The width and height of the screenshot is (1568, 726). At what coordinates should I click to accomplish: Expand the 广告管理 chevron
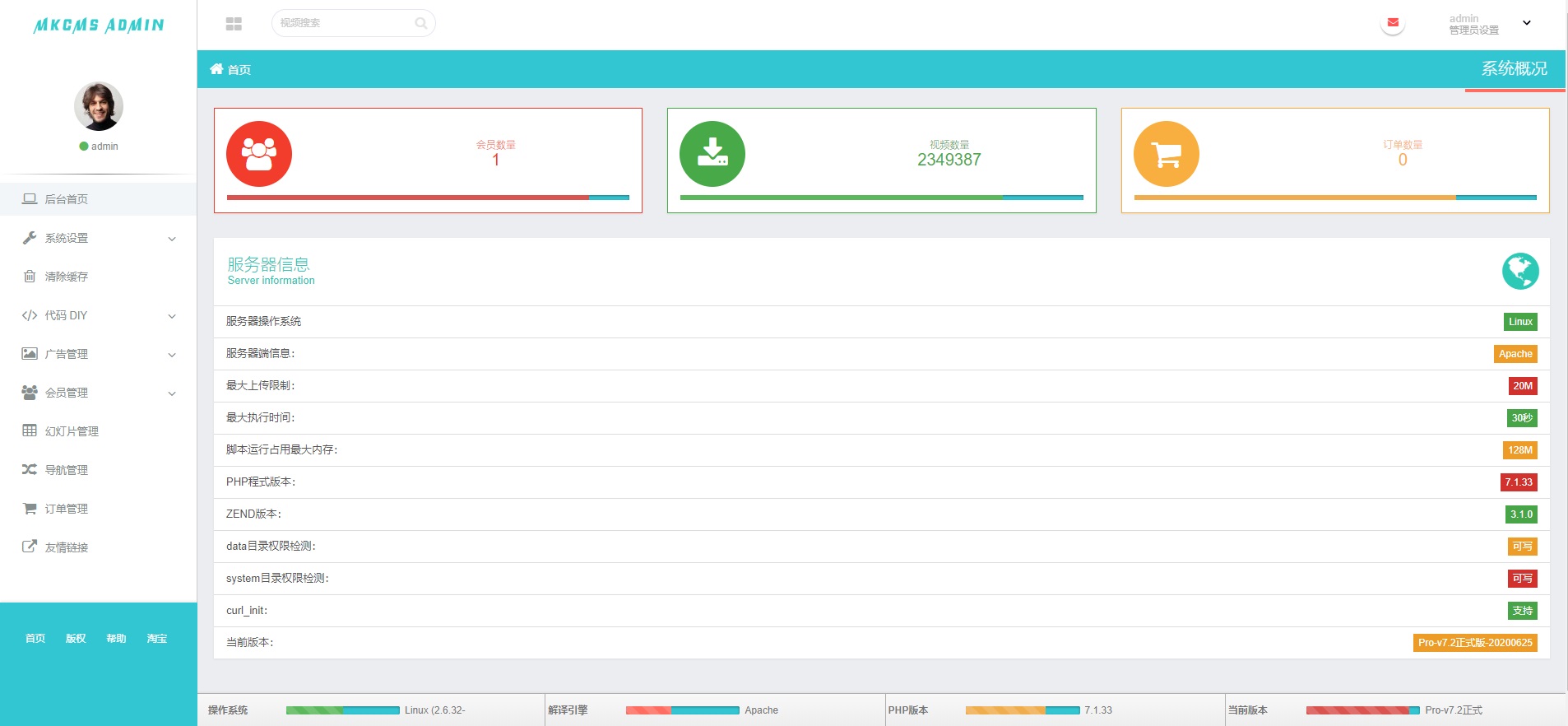click(x=172, y=355)
